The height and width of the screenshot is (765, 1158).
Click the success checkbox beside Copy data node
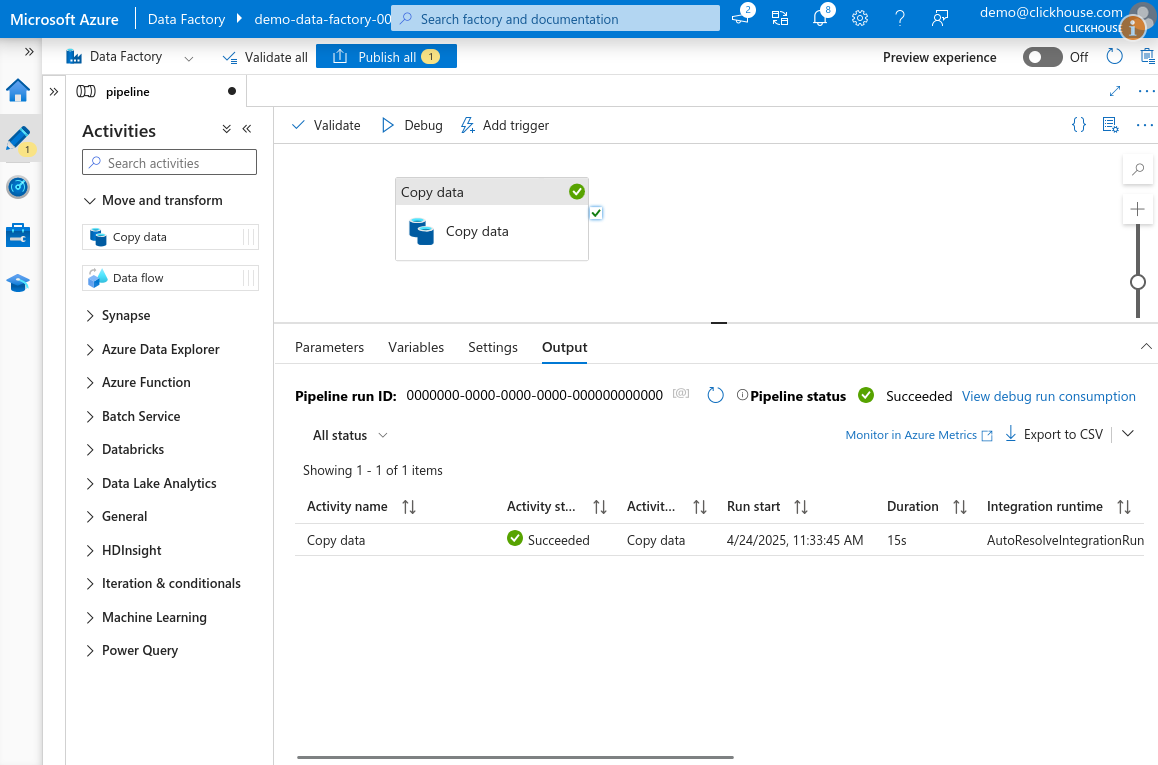click(596, 213)
